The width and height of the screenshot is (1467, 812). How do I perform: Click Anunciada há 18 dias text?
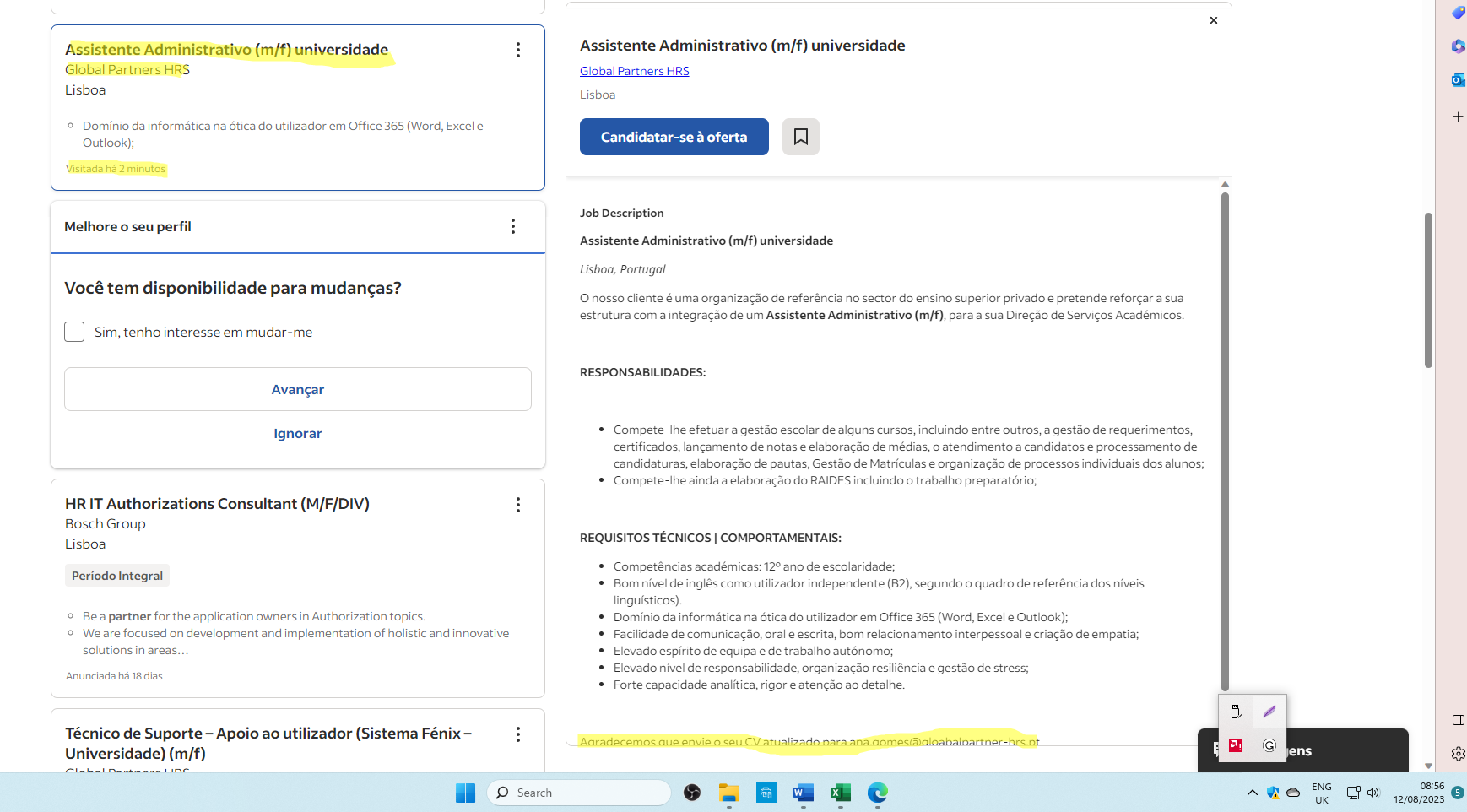(114, 676)
